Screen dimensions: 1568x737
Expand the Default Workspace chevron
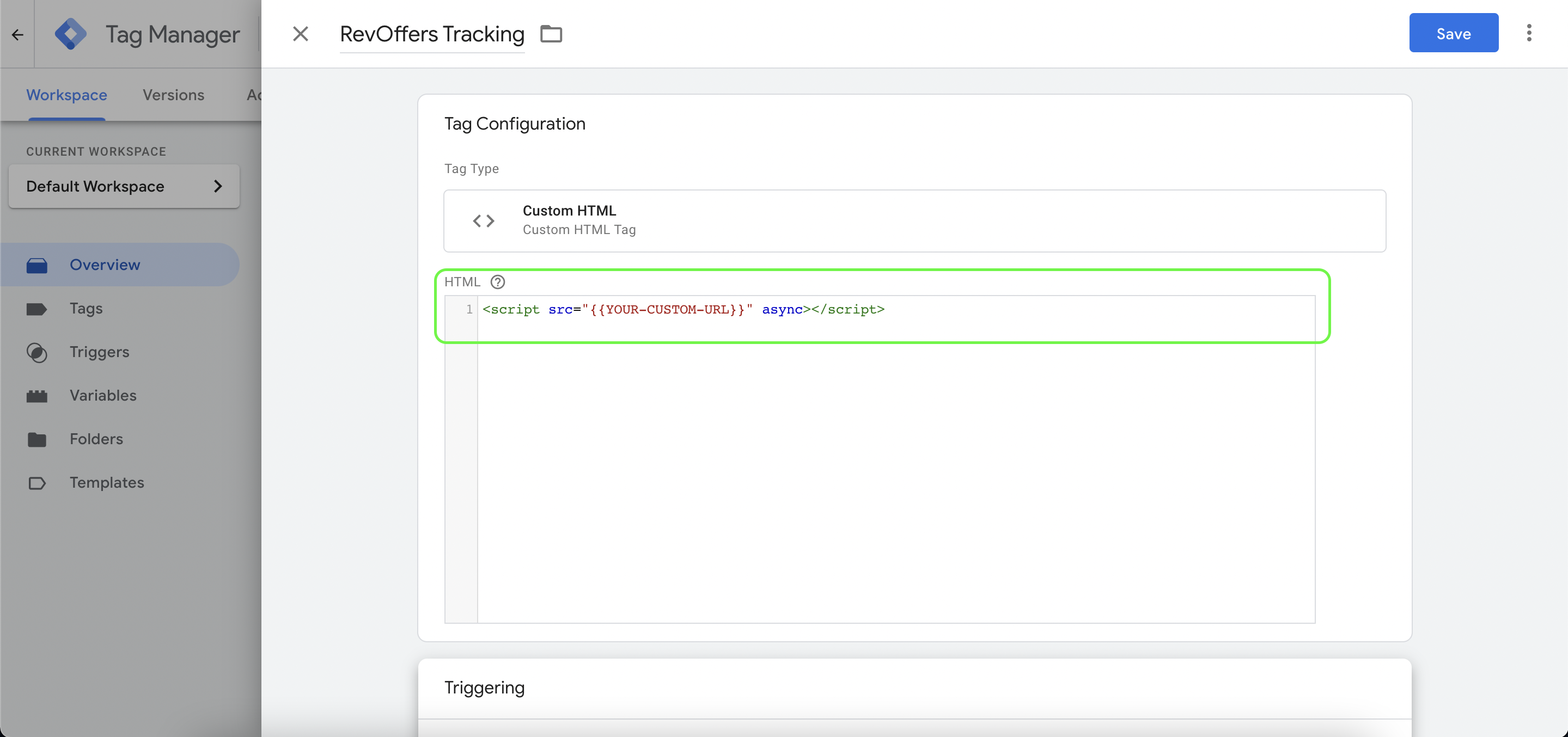click(217, 186)
